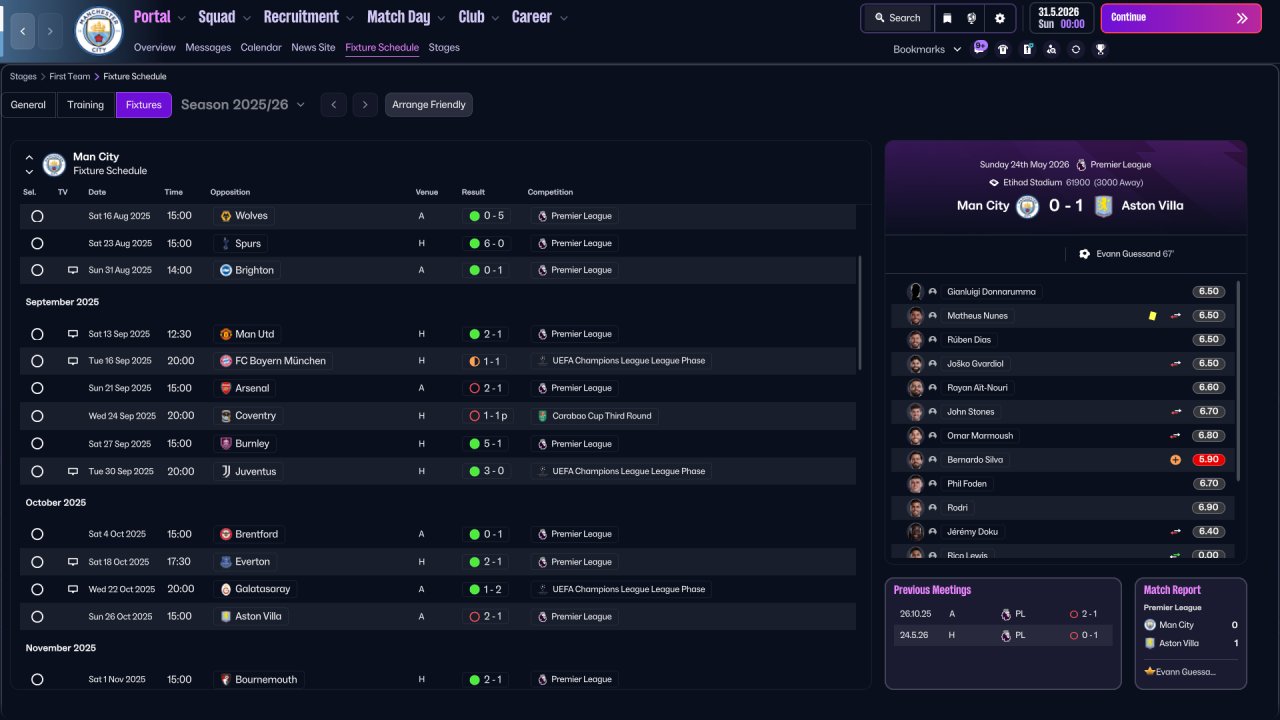Click the up chevron beside Man City schedule
Viewport: 1280px width, 720px height.
(29, 157)
